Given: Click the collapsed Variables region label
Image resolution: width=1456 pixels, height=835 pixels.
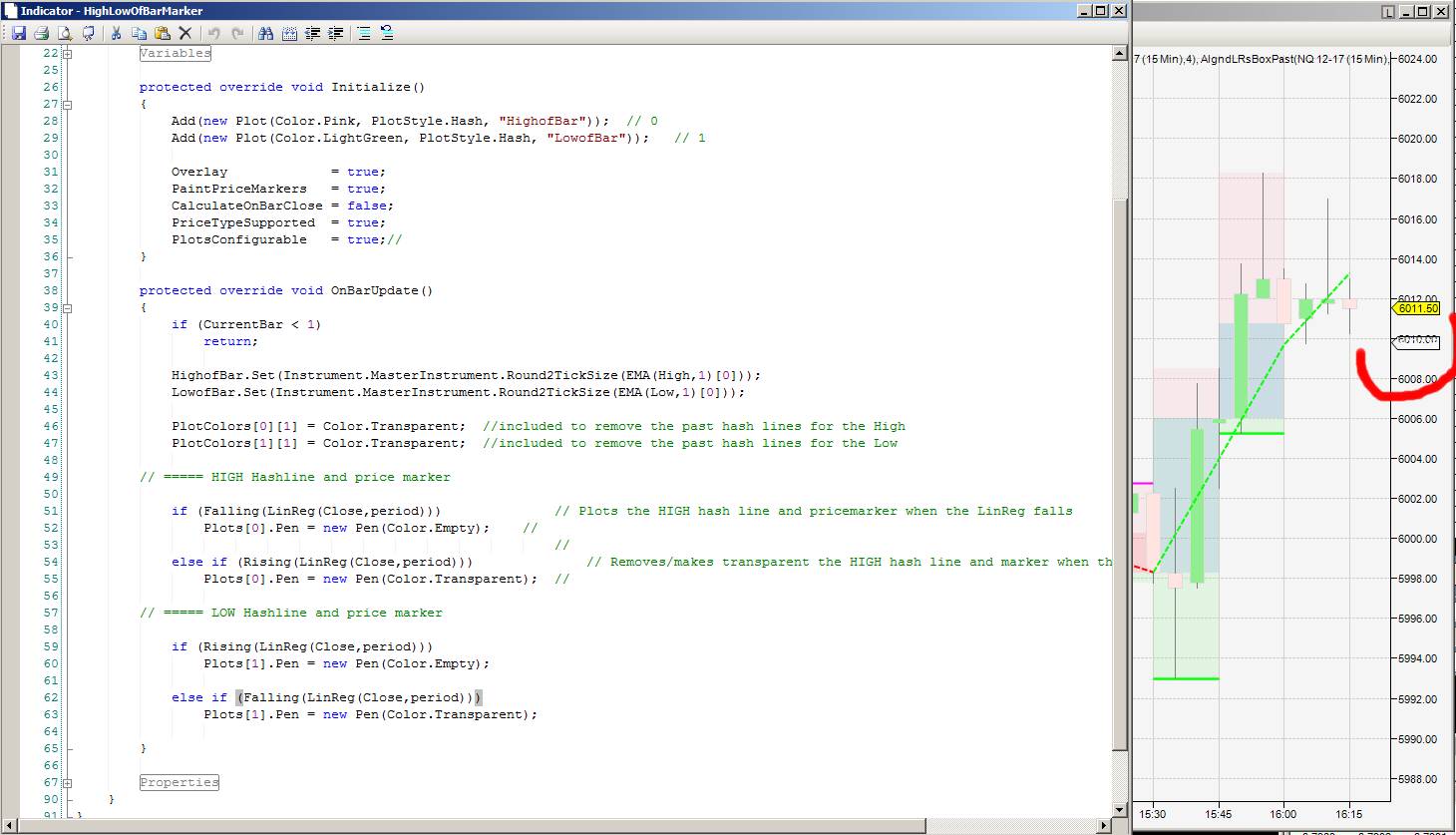Looking at the screenshot, I should click(176, 54).
